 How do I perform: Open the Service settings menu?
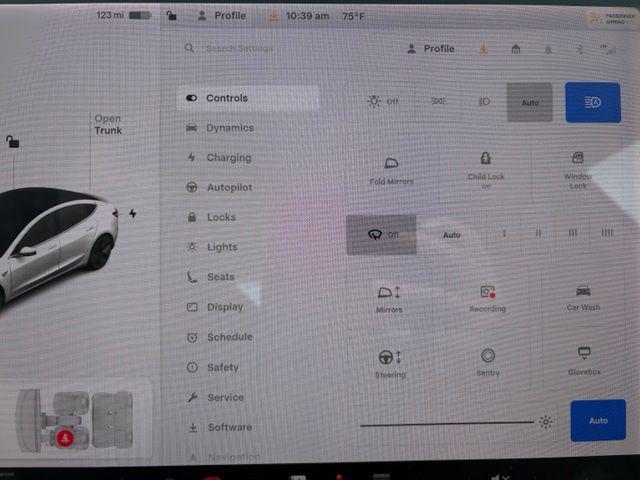pyautogui.click(x=216, y=397)
